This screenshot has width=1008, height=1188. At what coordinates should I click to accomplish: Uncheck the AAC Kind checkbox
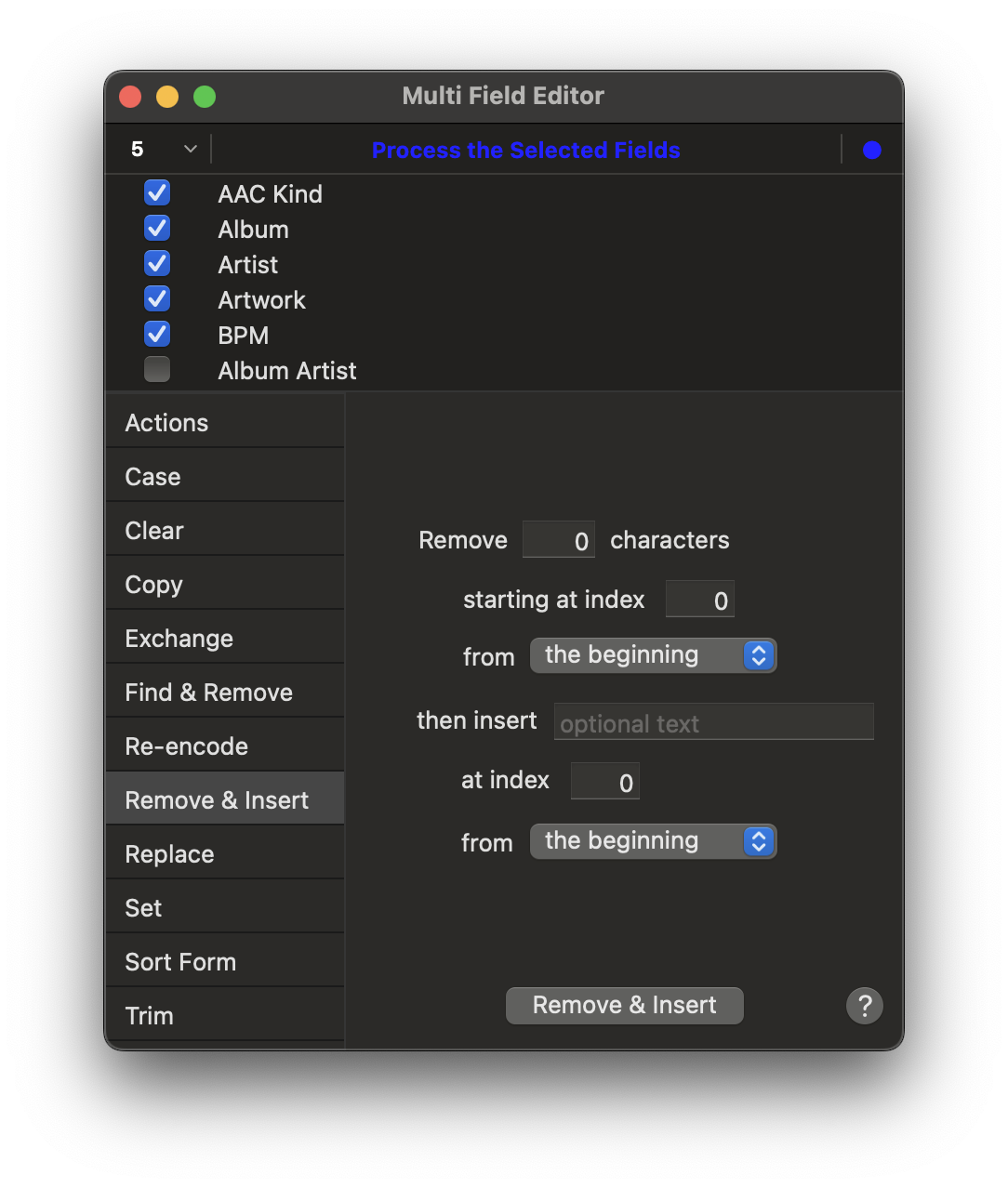[x=157, y=193]
